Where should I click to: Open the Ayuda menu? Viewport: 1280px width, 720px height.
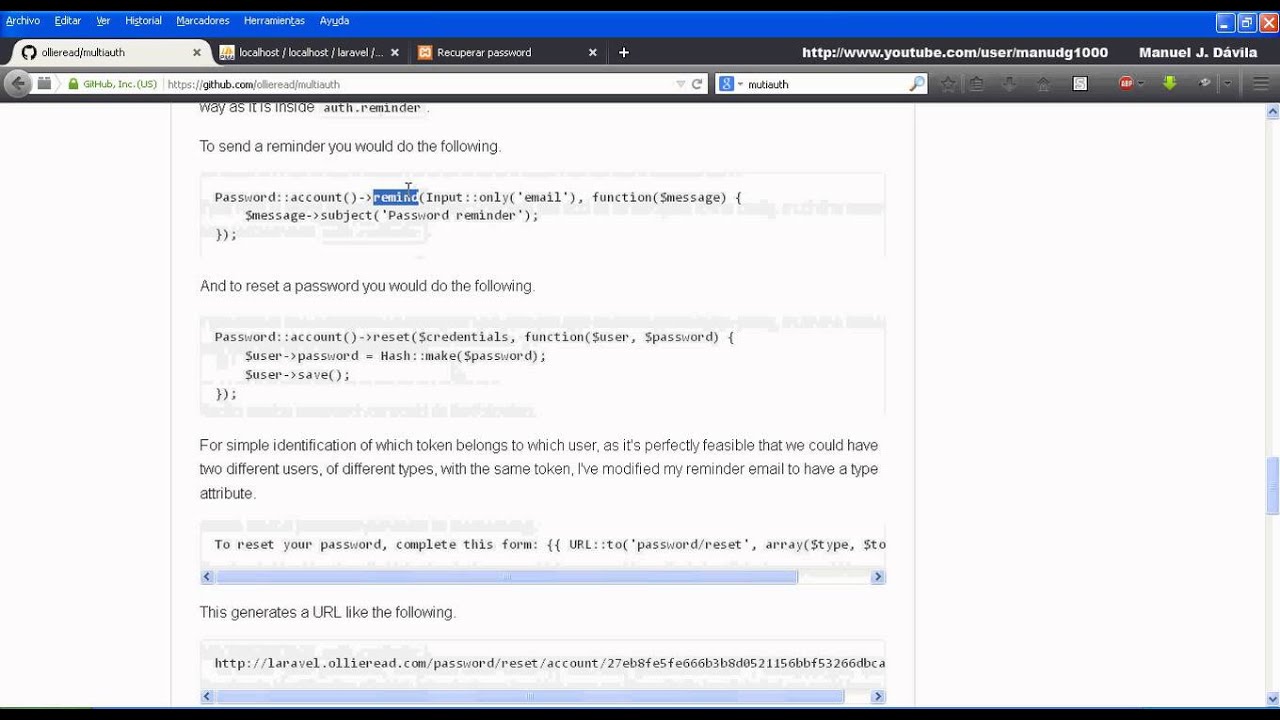(x=334, y=20)
